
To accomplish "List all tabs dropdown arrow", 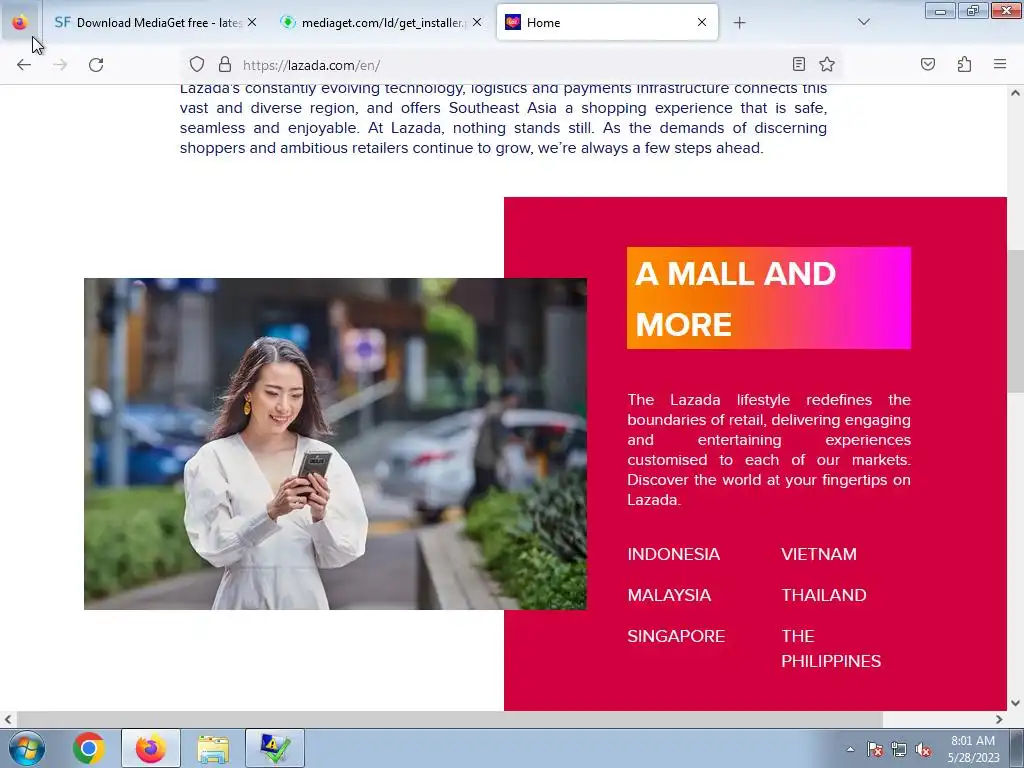I will (863, 22).
